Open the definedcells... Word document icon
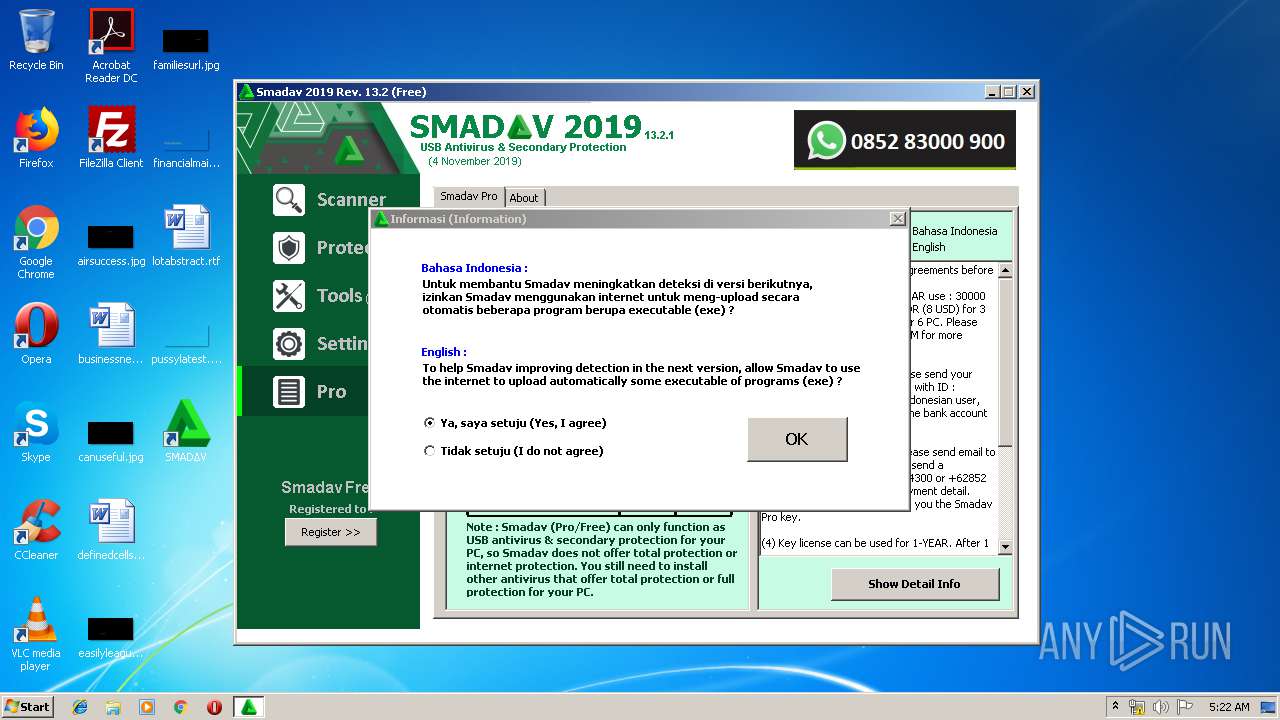Viewport: 1280px width, 720px height. pyautogui.click(x=111, y=530)
